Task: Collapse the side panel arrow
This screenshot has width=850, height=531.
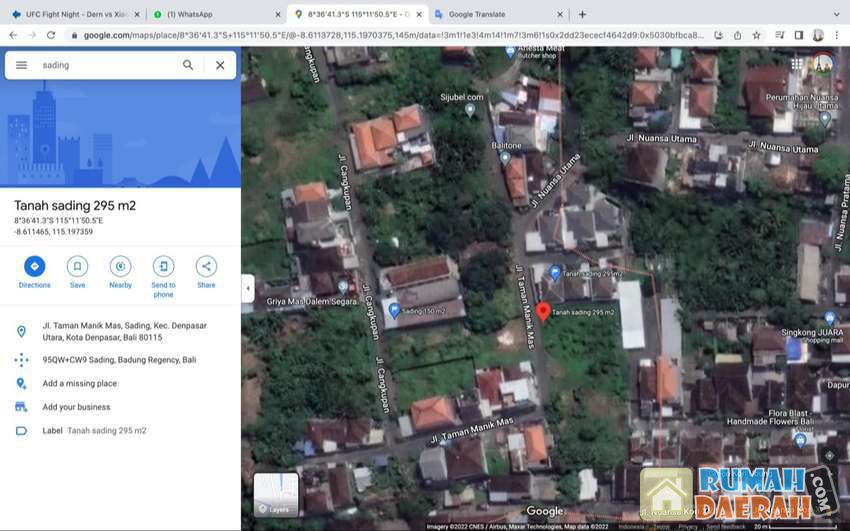Action: click(248, 289)
